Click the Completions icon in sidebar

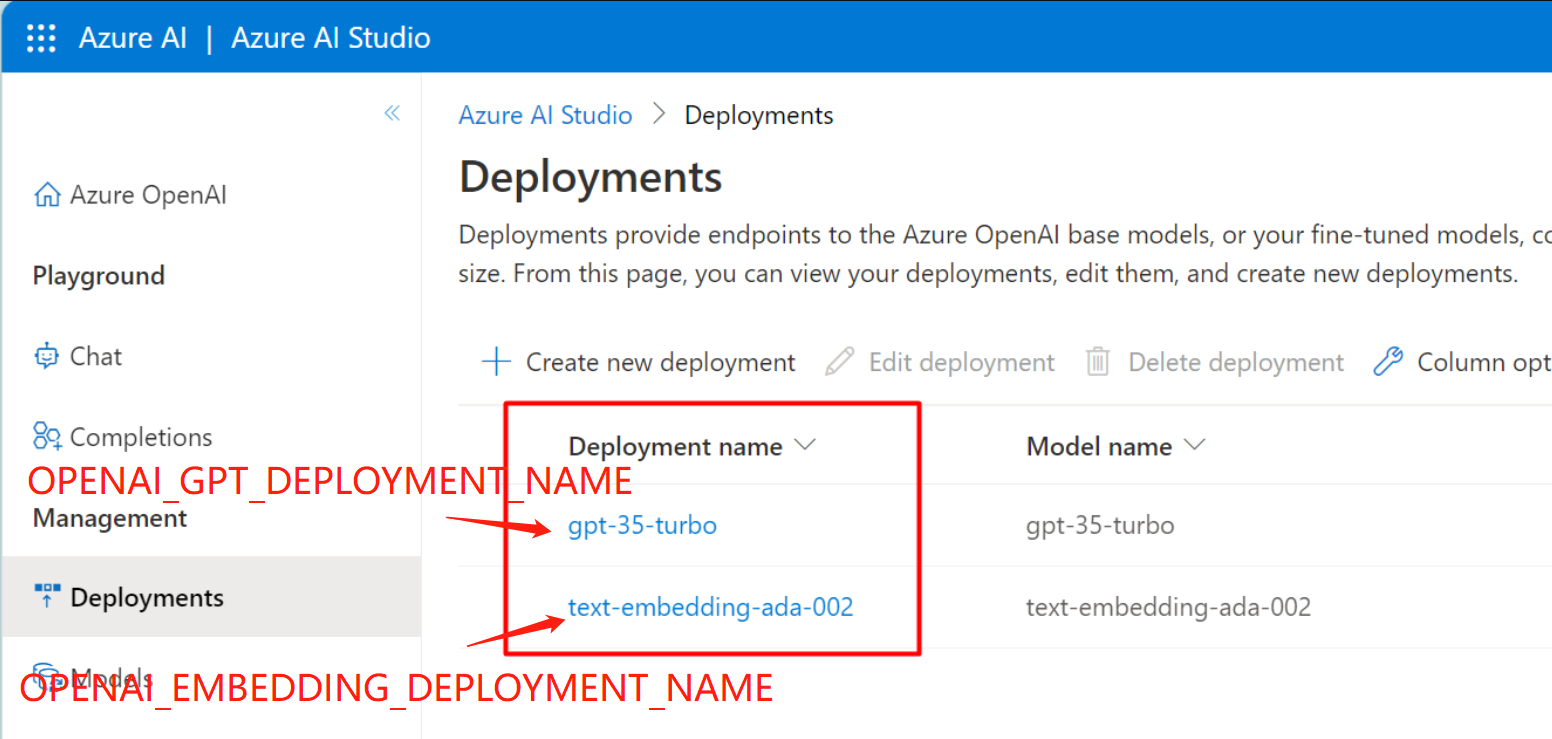47,437
